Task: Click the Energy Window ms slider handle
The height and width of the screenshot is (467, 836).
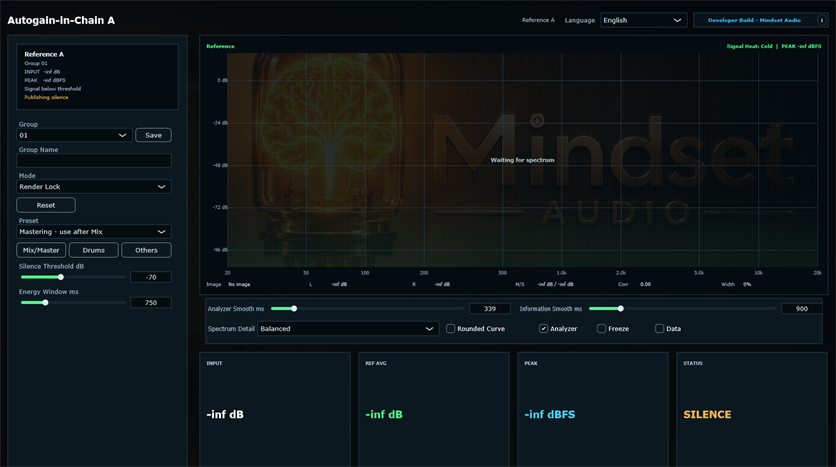Action: (x=45, y=303)
